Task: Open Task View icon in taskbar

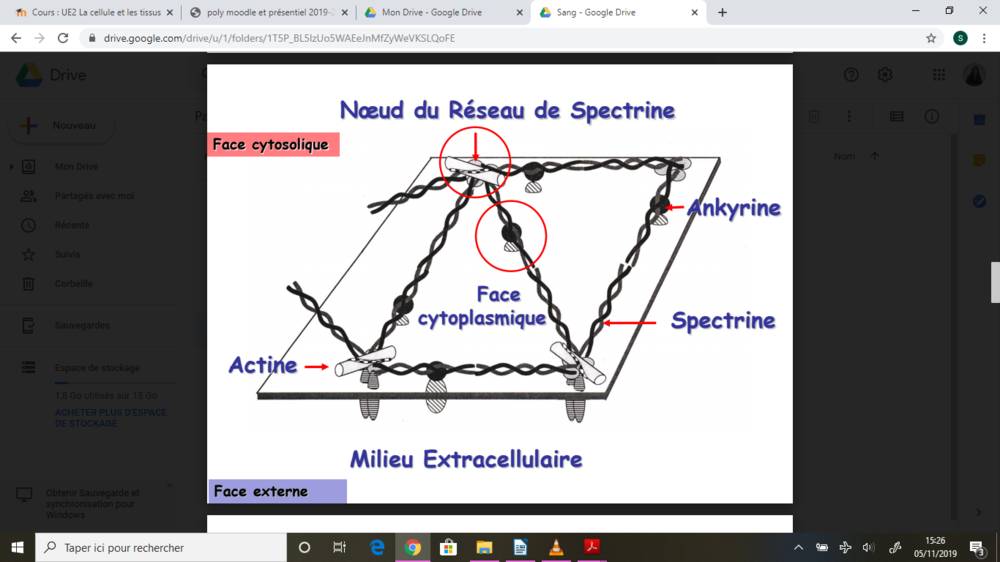Action: click(x=339, y=547)
